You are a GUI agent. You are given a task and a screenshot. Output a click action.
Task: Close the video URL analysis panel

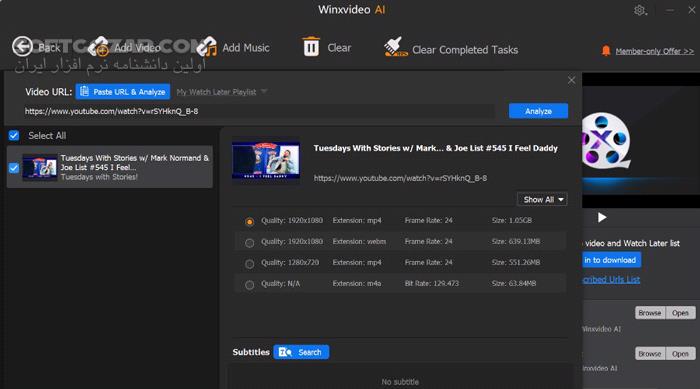point(571,80)
